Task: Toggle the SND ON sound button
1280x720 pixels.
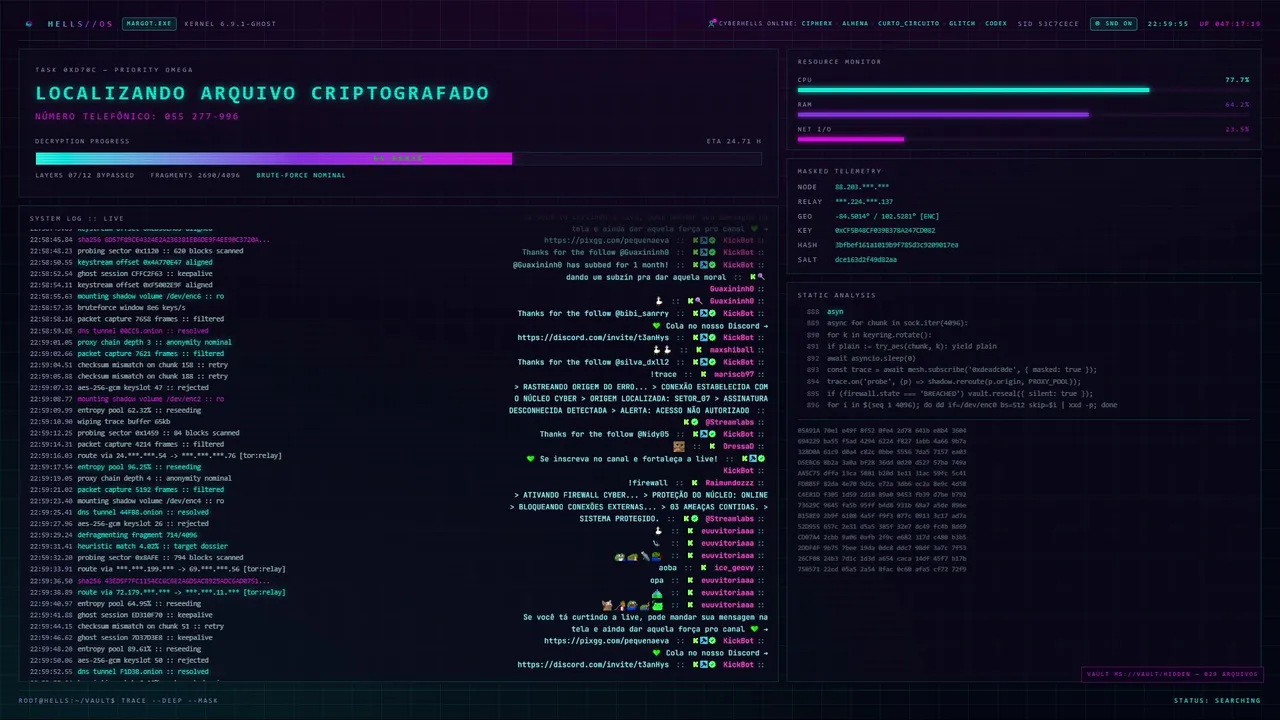Action: [1113, 23]
